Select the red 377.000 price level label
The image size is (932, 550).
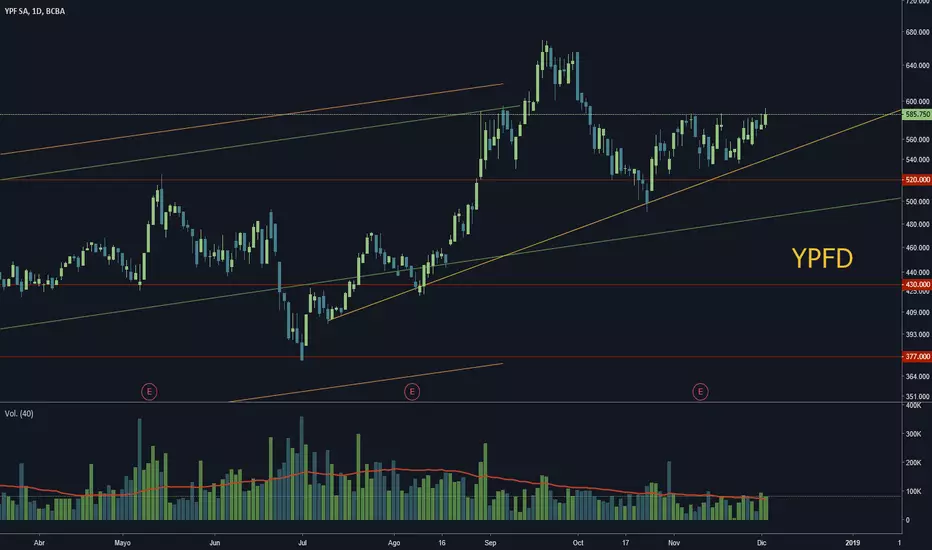tap(917, 357)
